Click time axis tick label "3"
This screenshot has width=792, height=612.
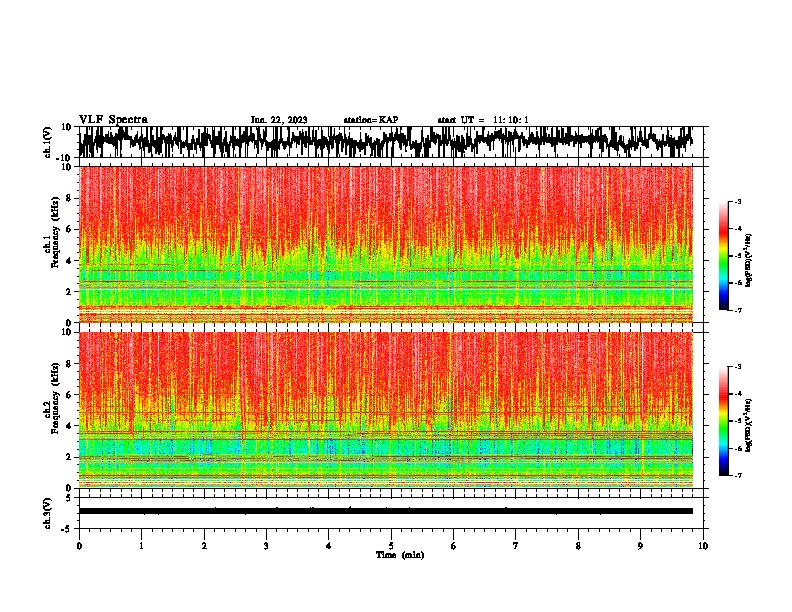coord(266,546)
